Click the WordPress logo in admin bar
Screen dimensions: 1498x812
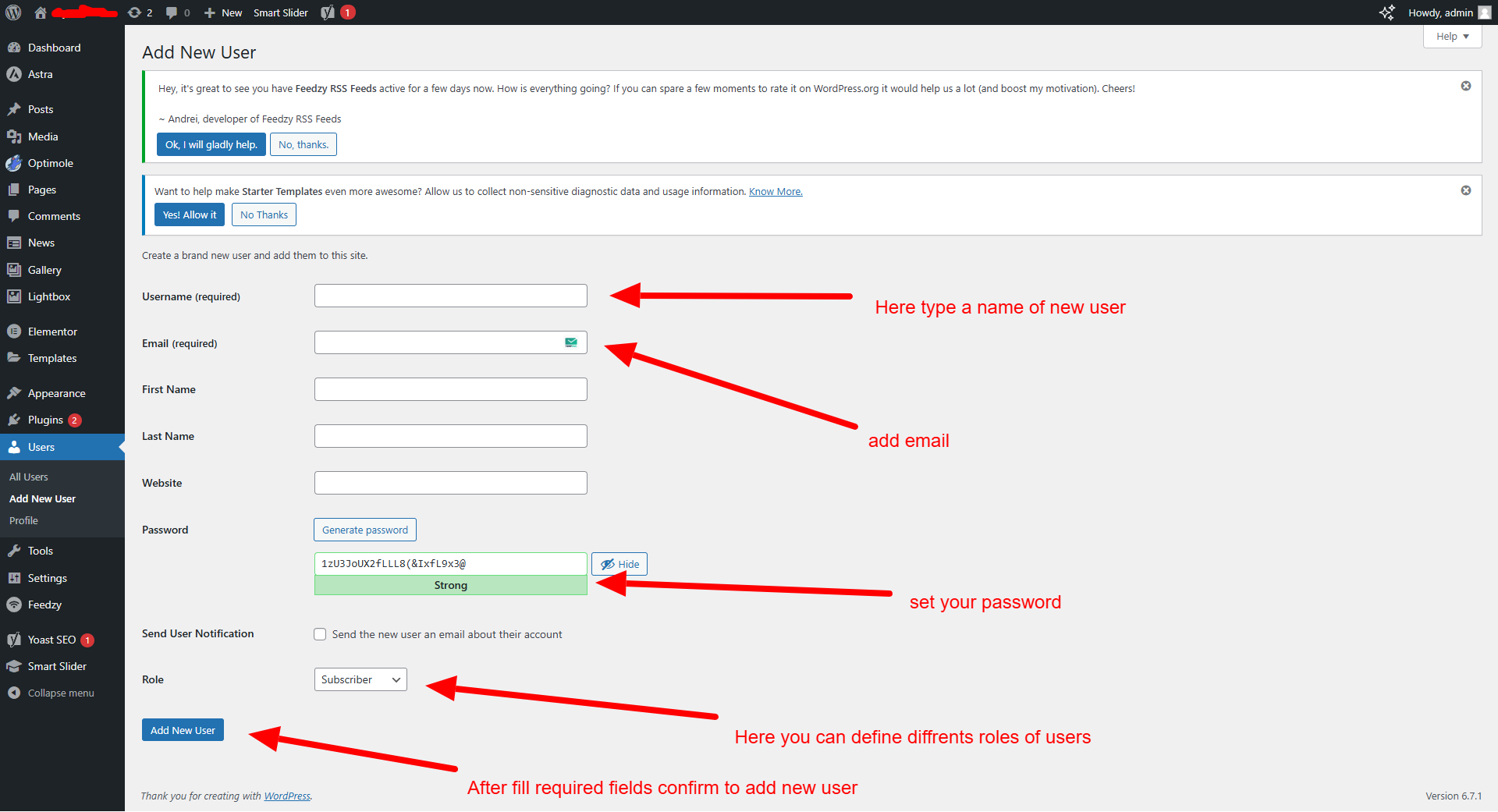pos(13,12)
